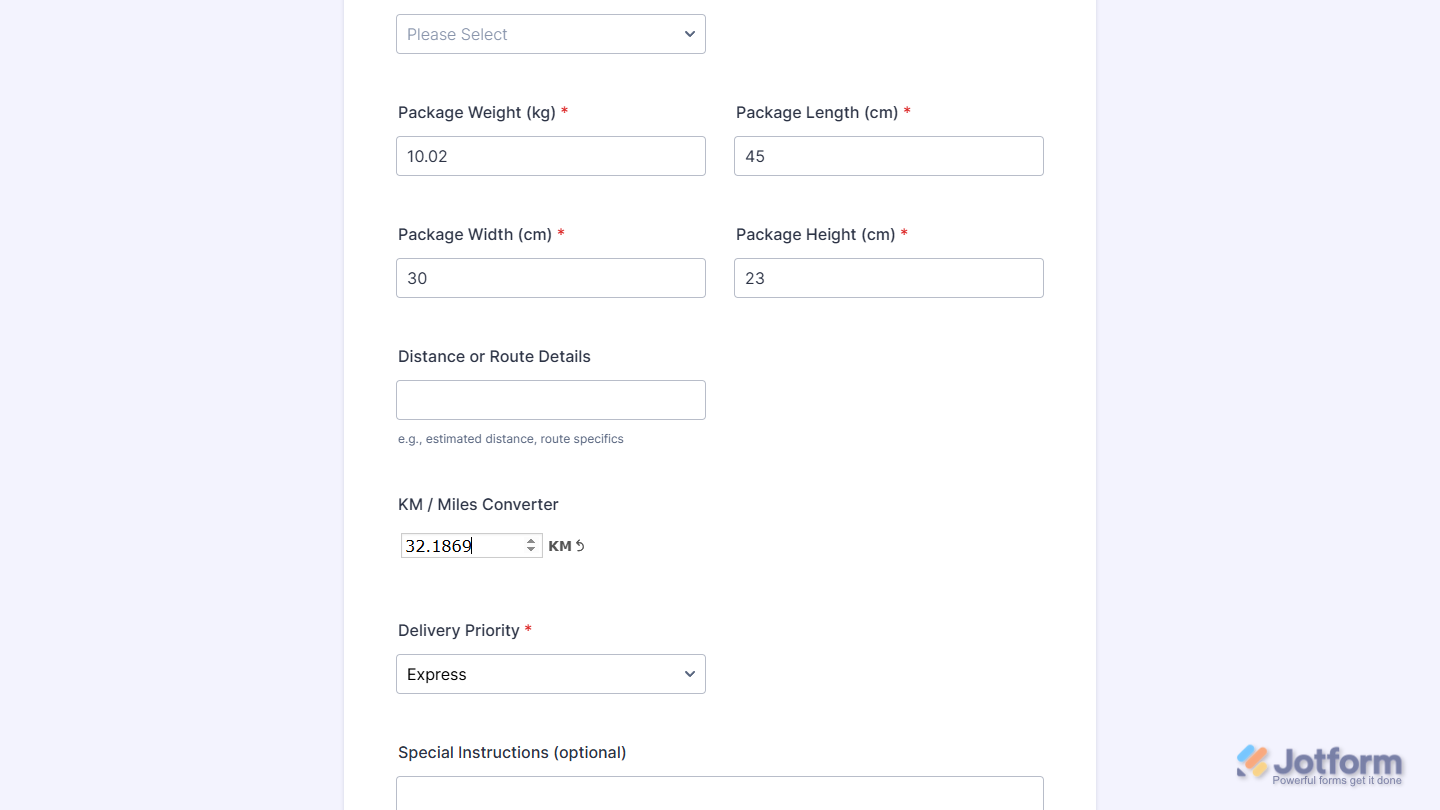Click the chevron on the Please Select dropdown
Viewport: 1440px width, 810px height.
click(689, 34)
